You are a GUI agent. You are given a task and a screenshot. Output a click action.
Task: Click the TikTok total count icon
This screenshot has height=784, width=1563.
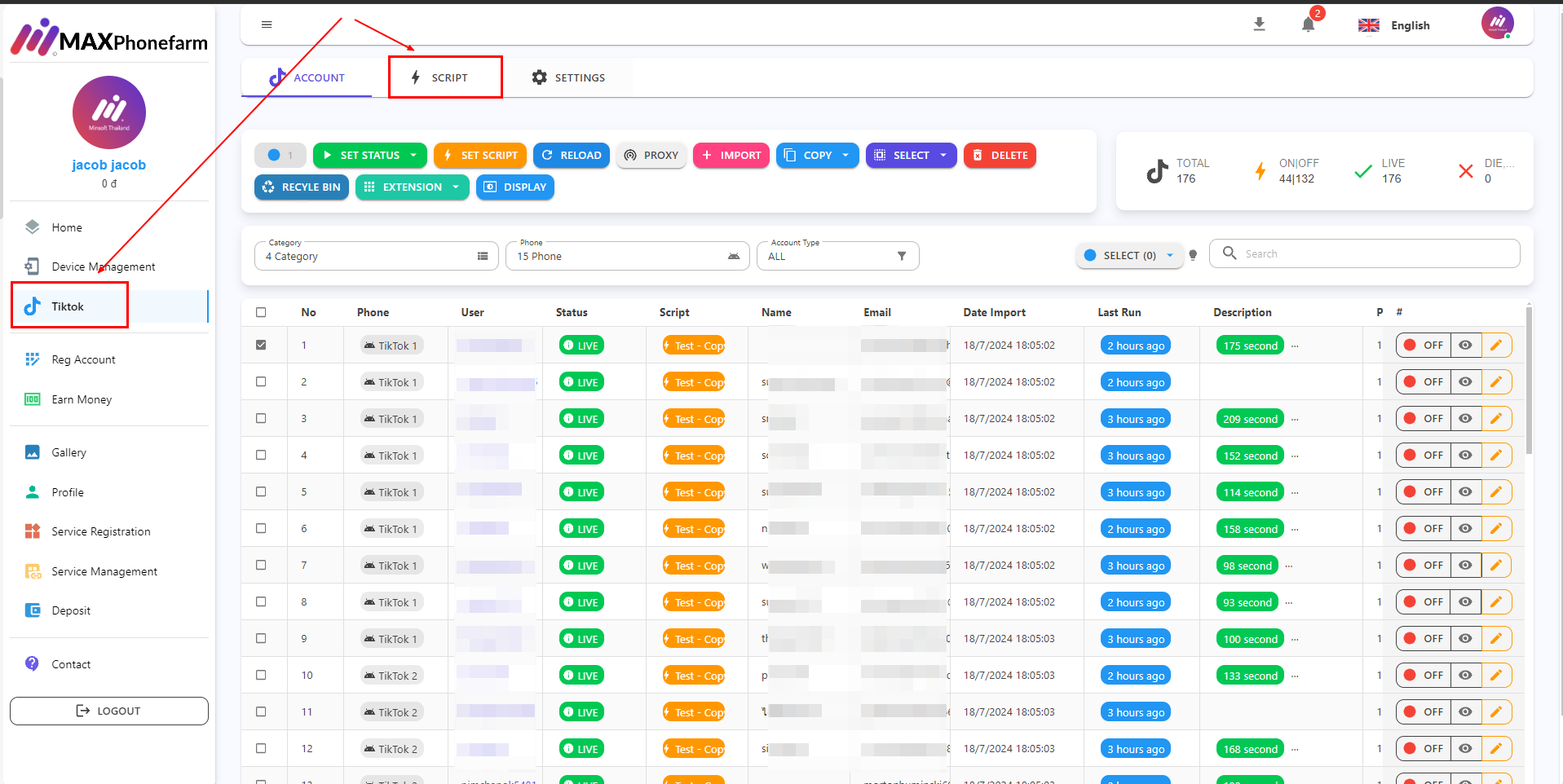pyautogui.click(x=1157, y=171)
